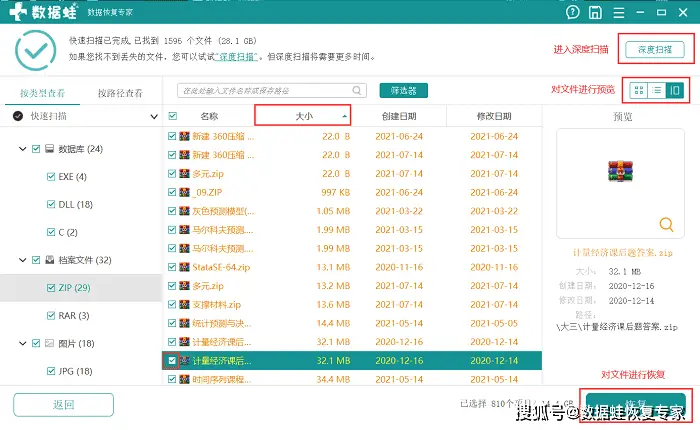The height and width of the screenshot is (430, 700).
Task: Click the save scan result icon
Action: (x=595, y=13)
